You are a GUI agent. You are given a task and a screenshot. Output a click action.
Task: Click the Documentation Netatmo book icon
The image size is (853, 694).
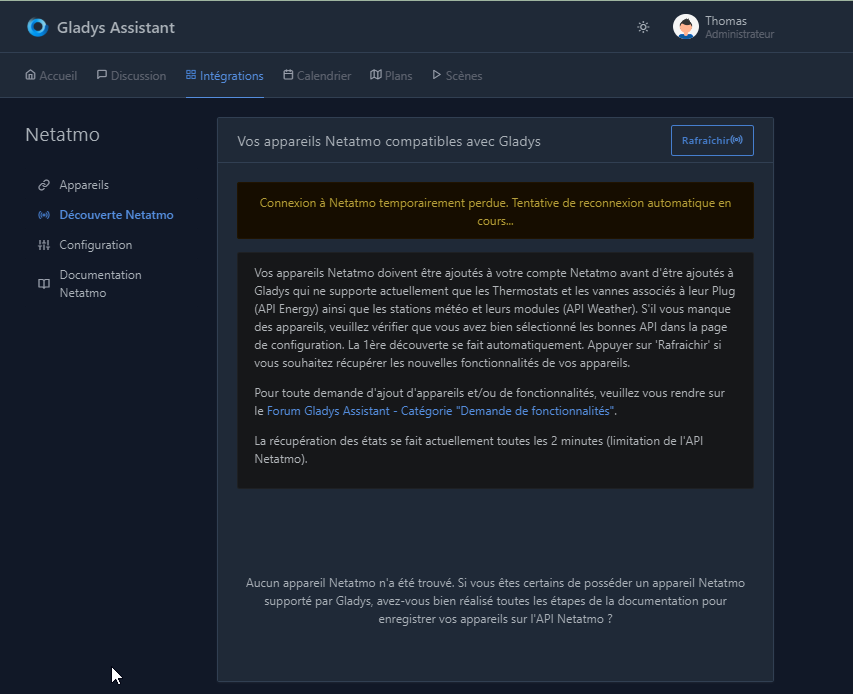click(x=44, y=284)
